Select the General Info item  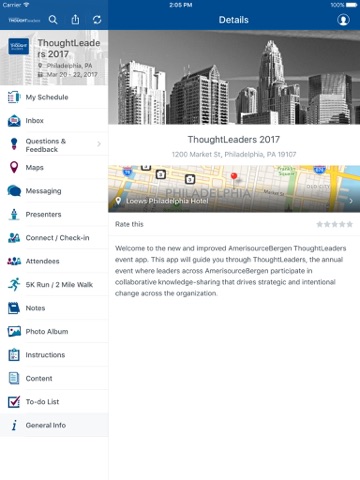tap(54, 425)
